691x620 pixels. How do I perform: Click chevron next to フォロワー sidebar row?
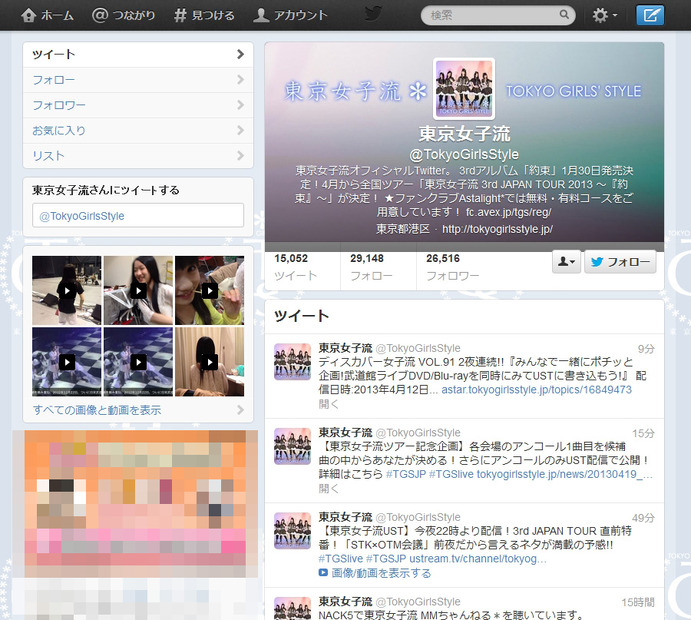point(240,105)
